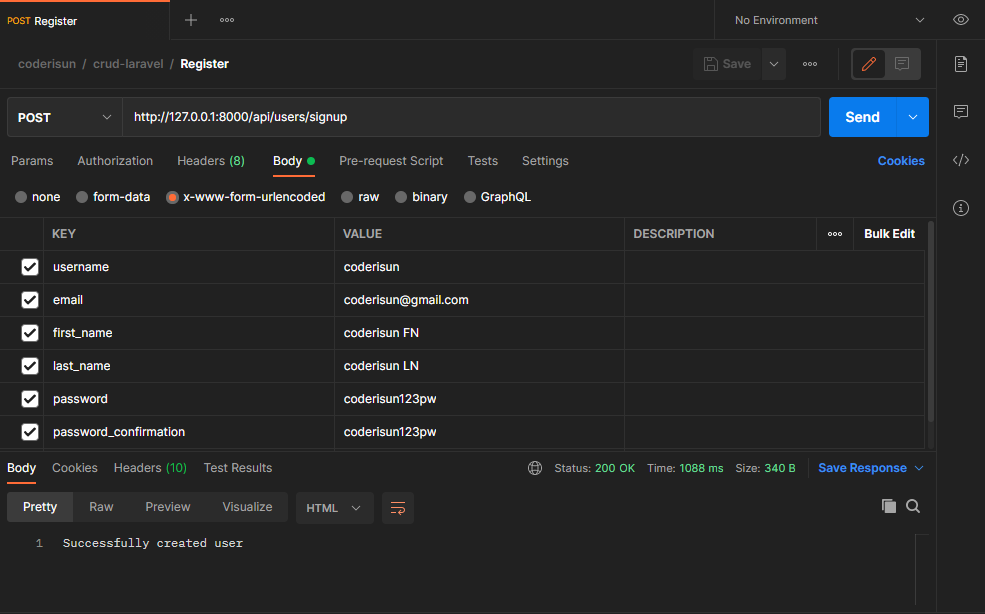The image size is (985, 614).
Task: Select the form-data body type
Action: (82, 197)
